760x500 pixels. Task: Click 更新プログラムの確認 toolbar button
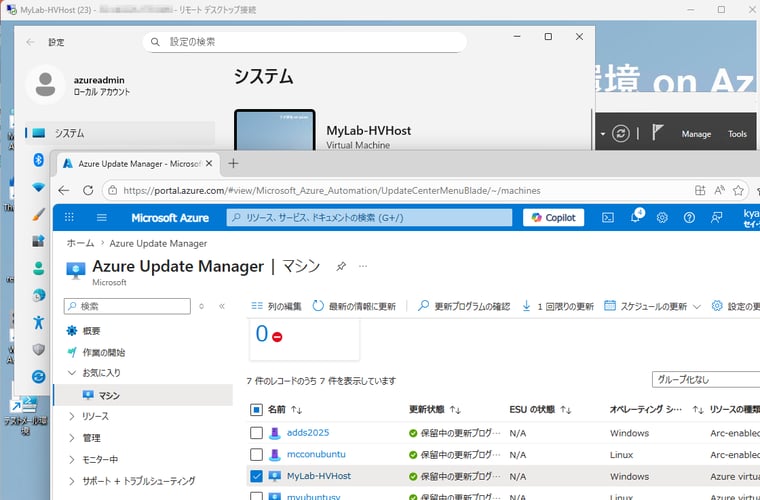pyautogui.click(x=464, y=306)
